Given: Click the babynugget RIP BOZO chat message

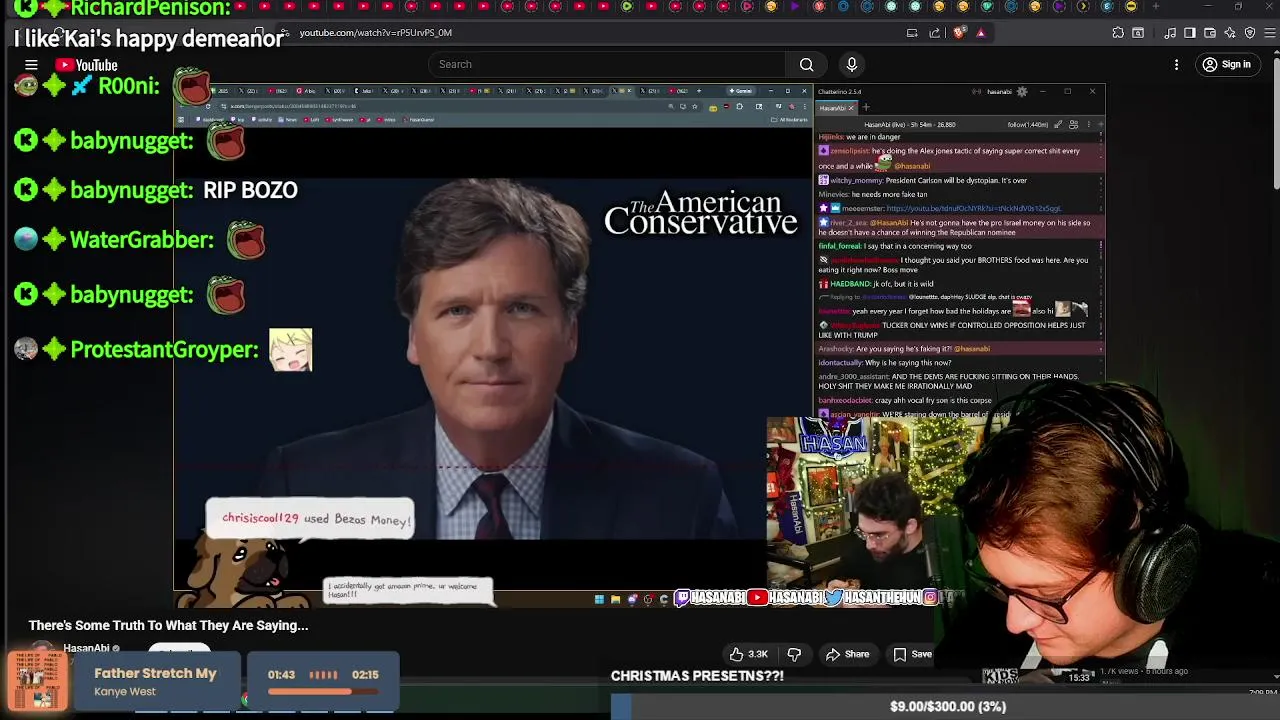Looking at the screenshot, I should (156, 190).
